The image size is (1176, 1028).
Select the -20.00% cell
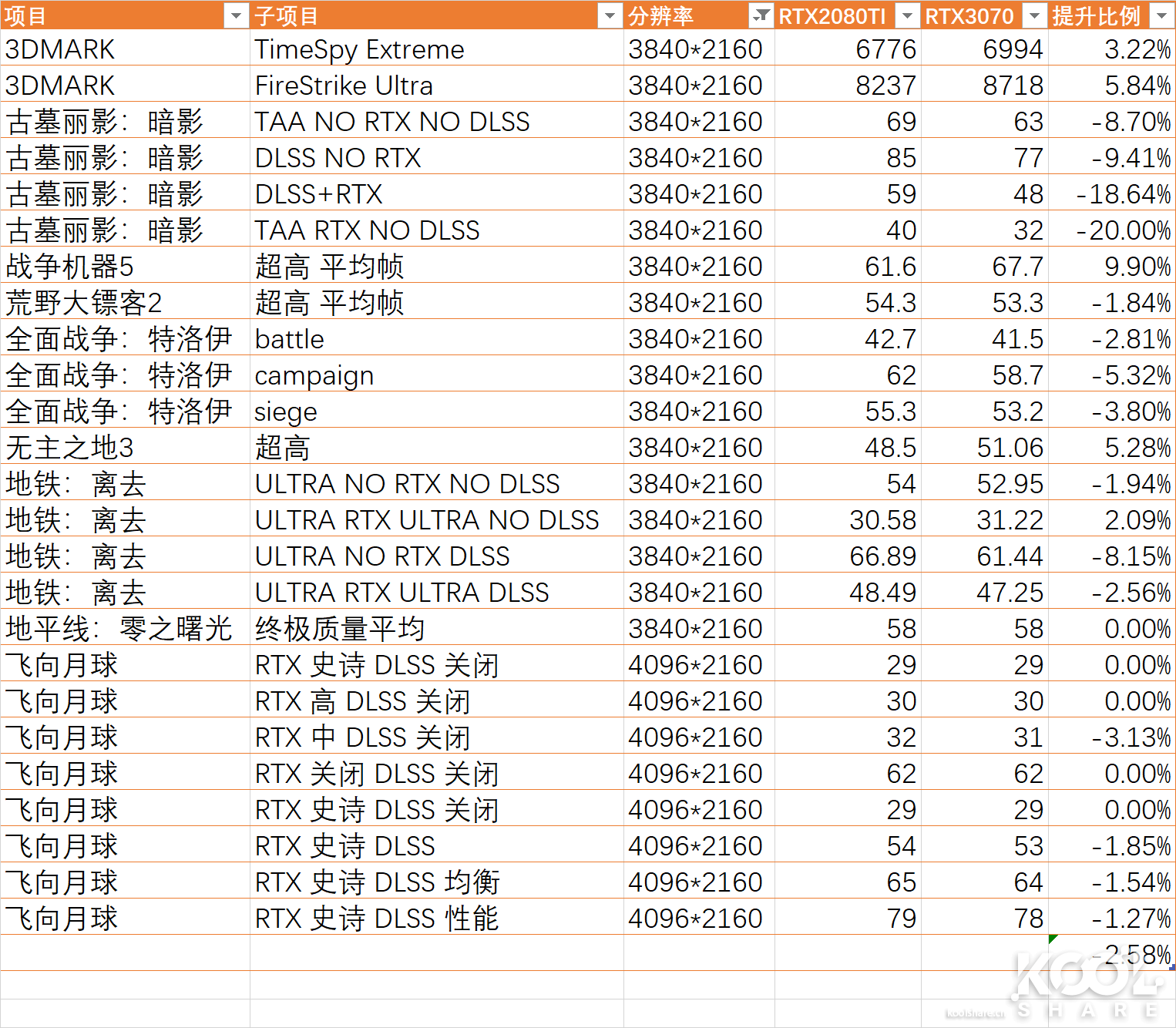(1112, 229)
